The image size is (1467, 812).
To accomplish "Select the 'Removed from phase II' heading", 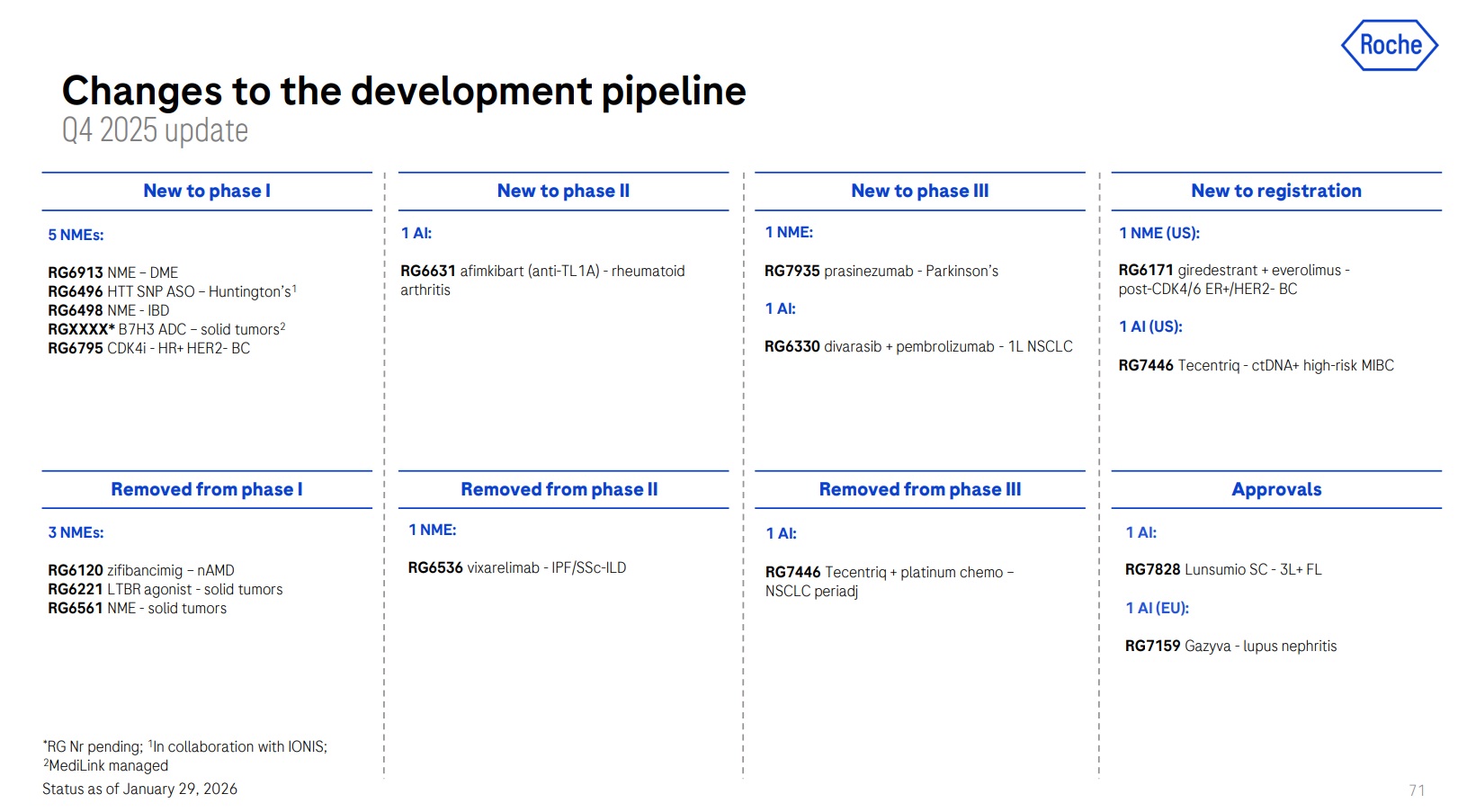I will (x=559, y=489).
